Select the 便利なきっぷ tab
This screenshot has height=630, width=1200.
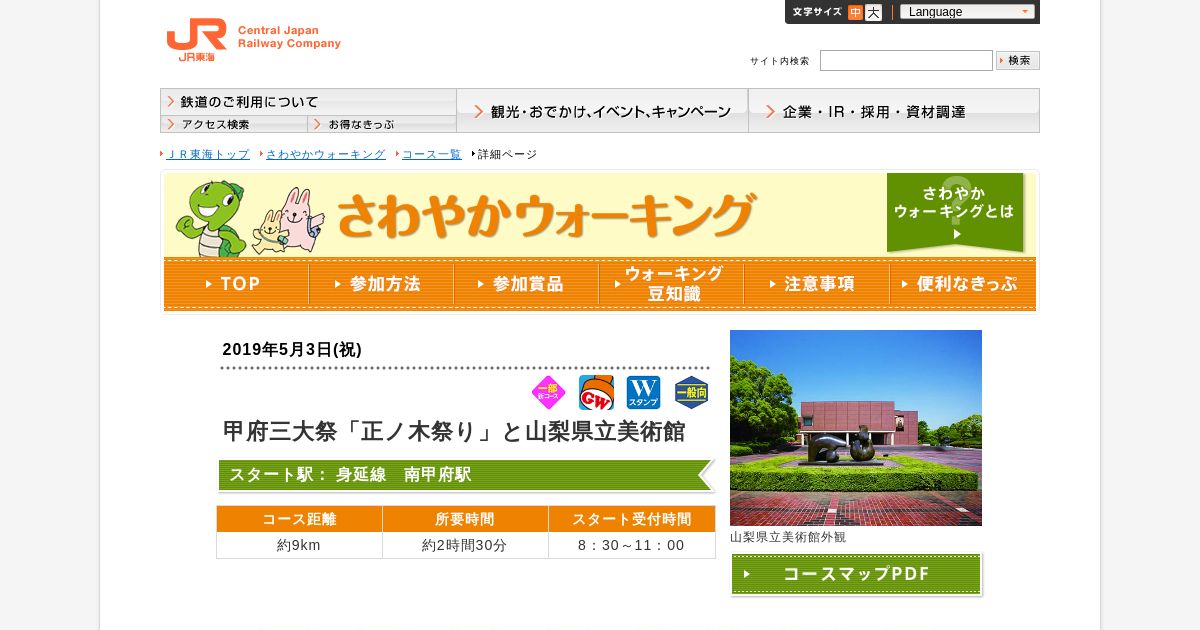963,284
